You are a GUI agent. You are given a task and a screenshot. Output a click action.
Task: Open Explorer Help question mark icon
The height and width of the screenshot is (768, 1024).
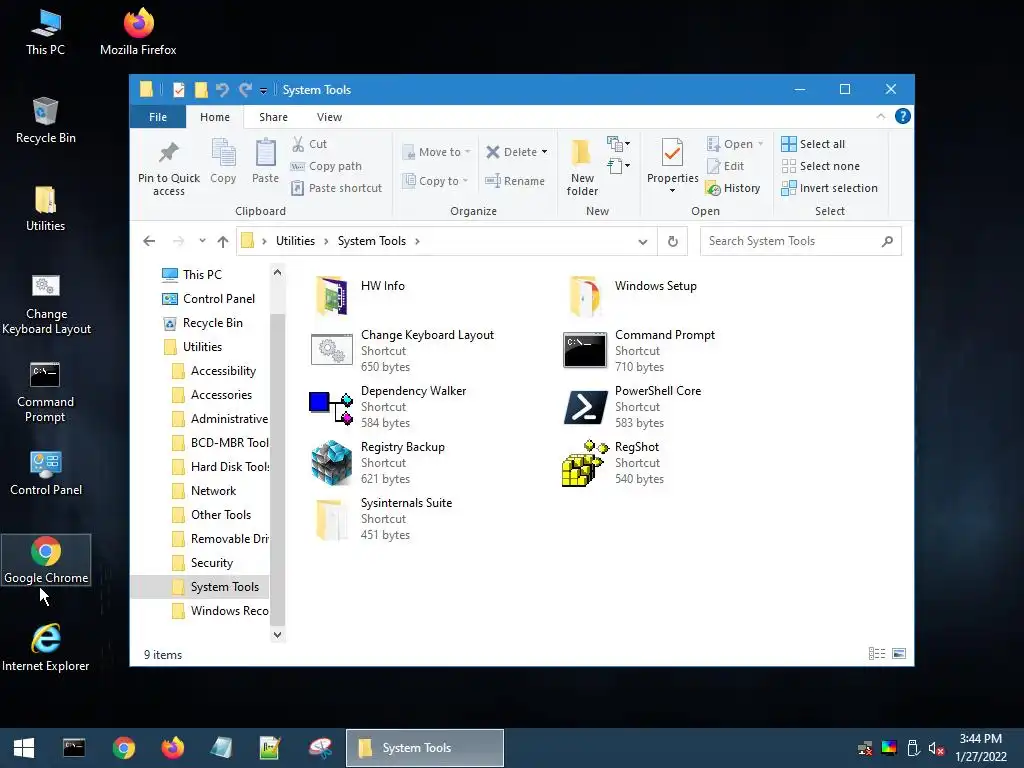coord(903,116)
